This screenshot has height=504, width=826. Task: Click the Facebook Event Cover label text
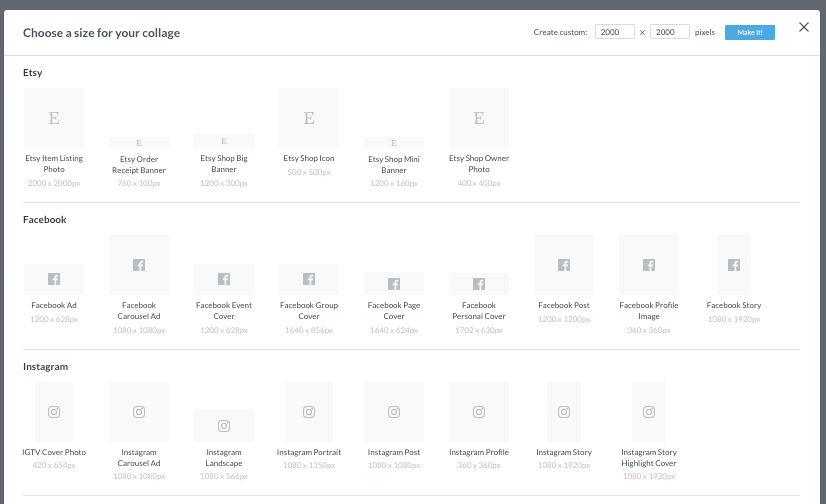coord(224,311)
